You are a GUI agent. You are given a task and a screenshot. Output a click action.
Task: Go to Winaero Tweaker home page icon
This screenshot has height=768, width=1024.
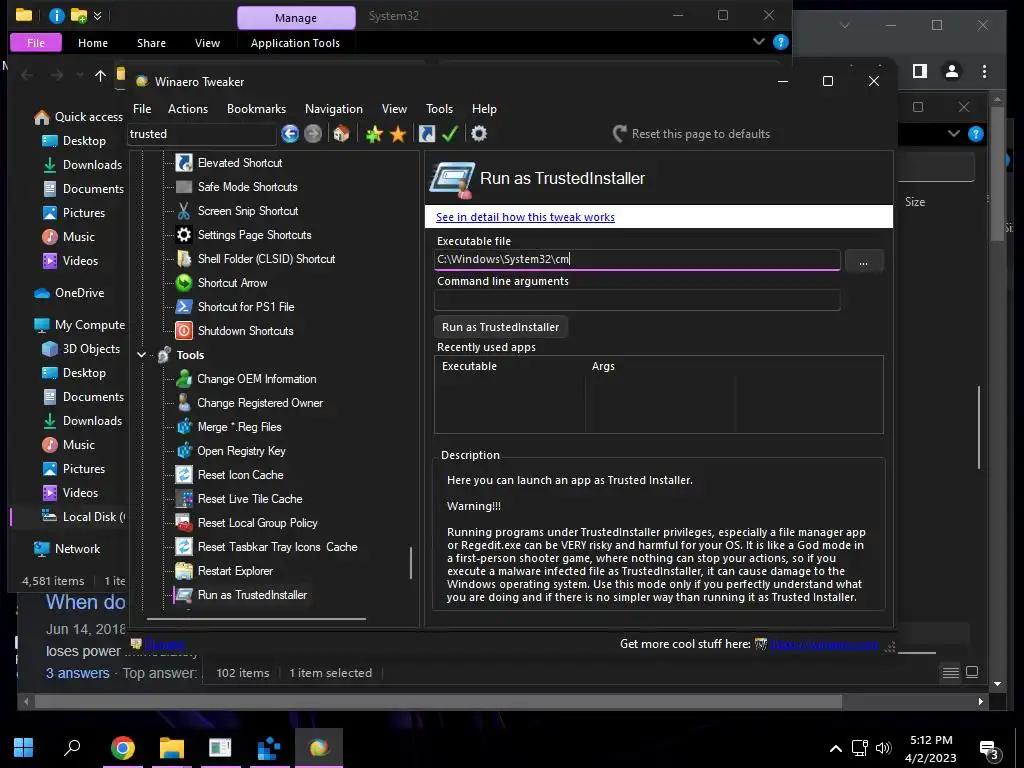tap(341, 134)
